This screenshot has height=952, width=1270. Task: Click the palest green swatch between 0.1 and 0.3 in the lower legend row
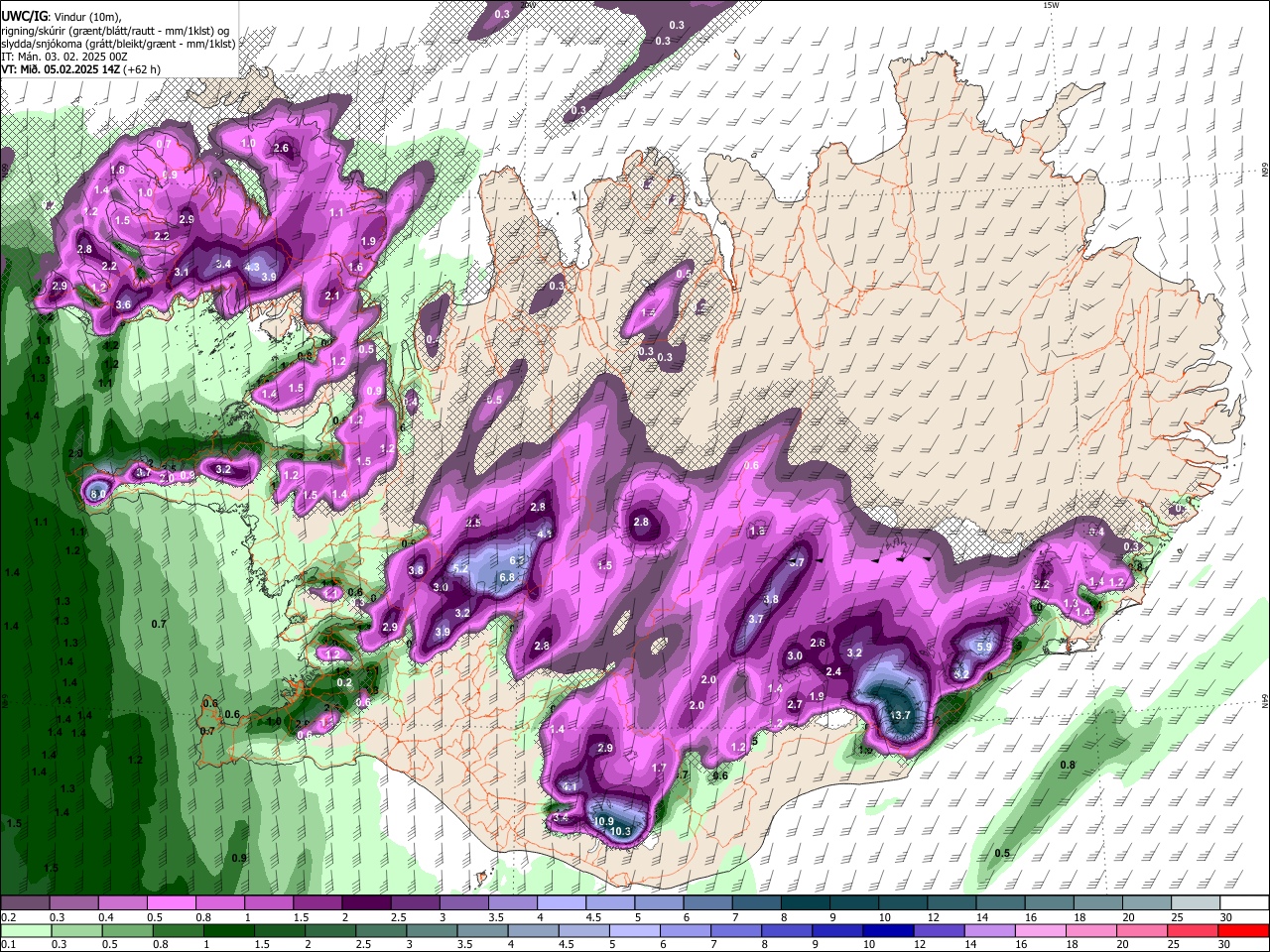click(x=25, y=930)
